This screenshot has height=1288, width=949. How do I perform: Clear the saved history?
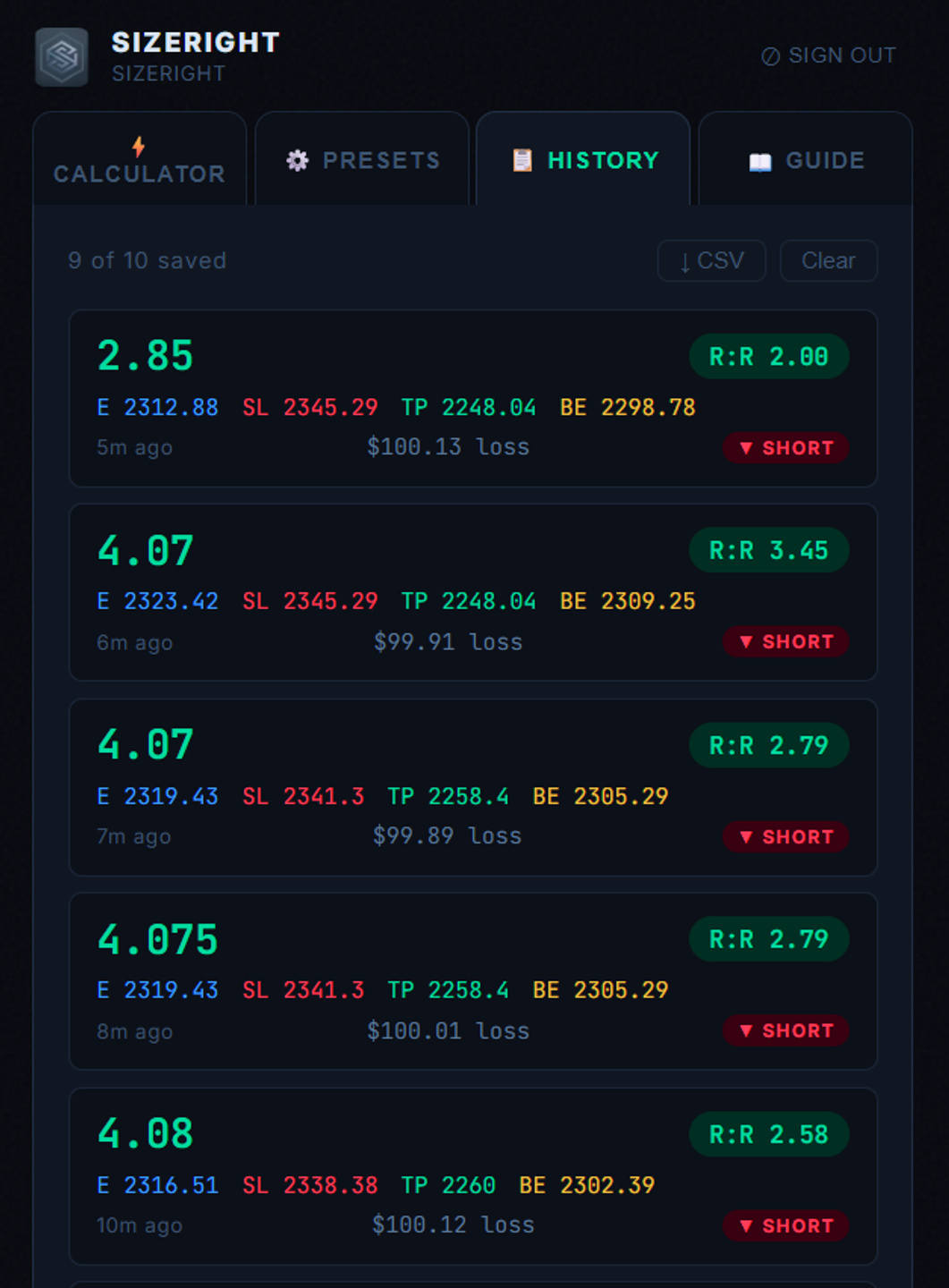828,260
